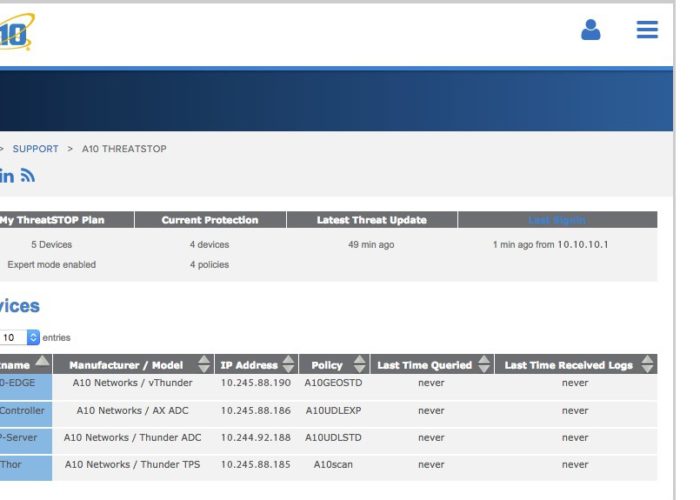Click policy A10scan cell
This screenshot has height=500, width=700.
tap(333, 464)
